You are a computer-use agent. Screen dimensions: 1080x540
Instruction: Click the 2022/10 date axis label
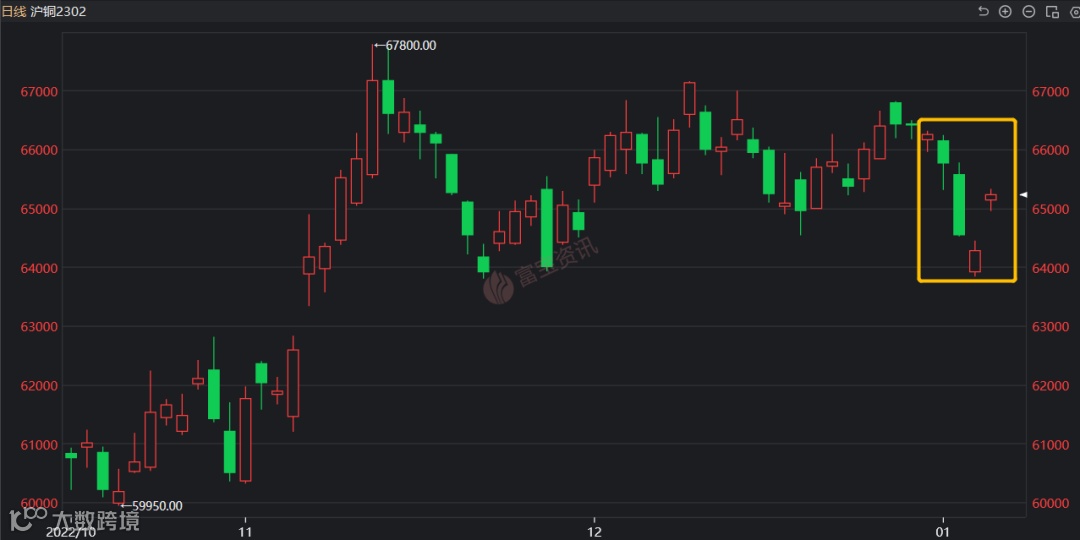coord(71,532)
